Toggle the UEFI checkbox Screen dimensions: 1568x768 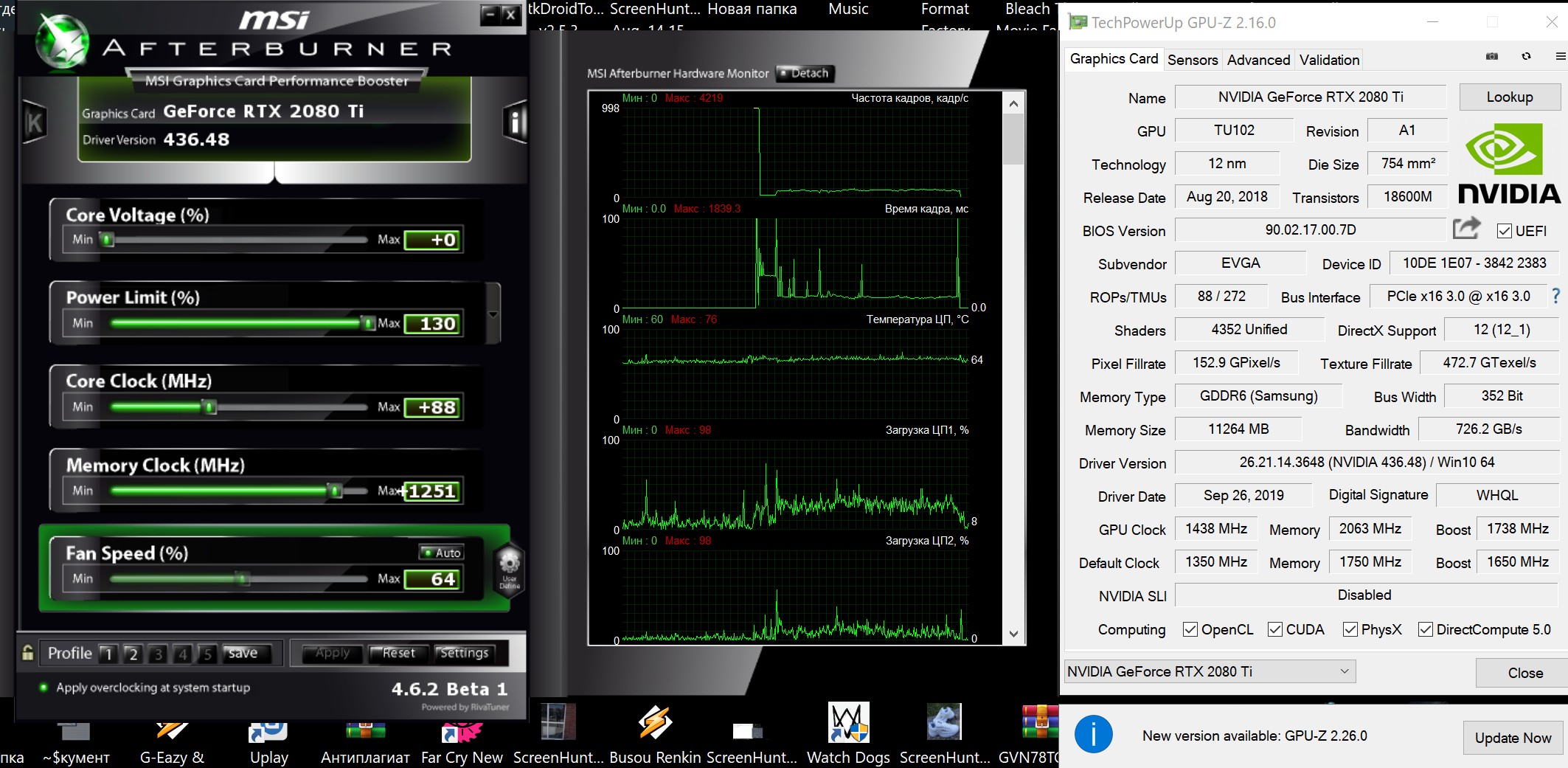tap(1505, 231)
